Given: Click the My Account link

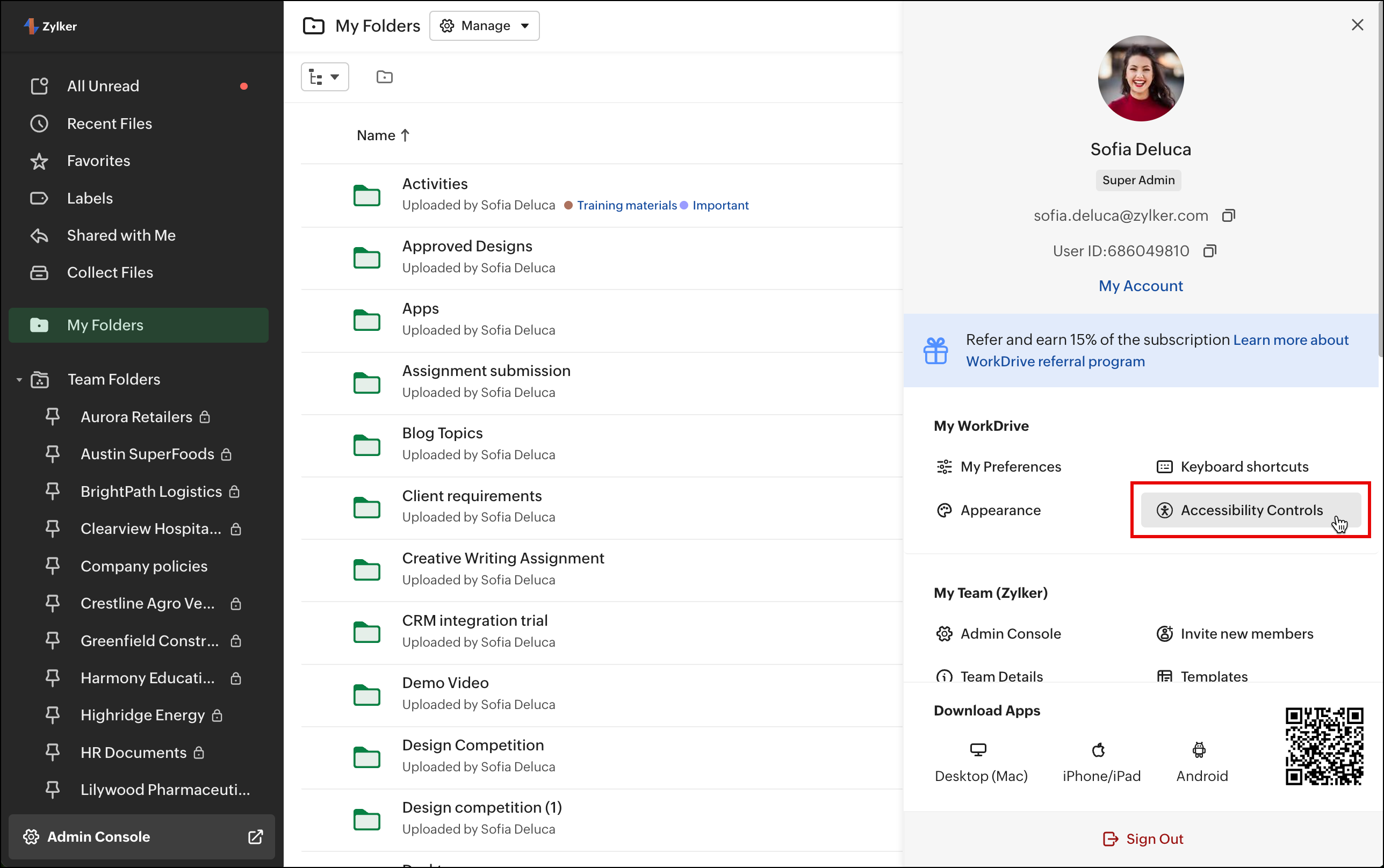Looking at the screenshot, I should (1140, 286).
